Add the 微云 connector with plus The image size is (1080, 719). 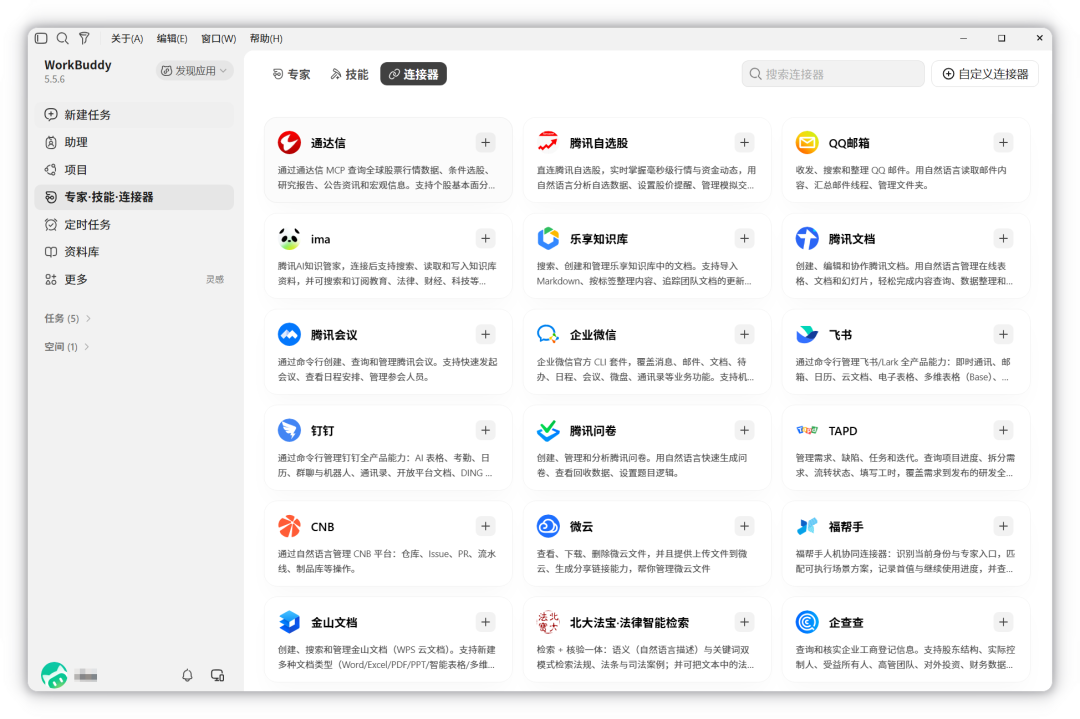coord(745,526)
